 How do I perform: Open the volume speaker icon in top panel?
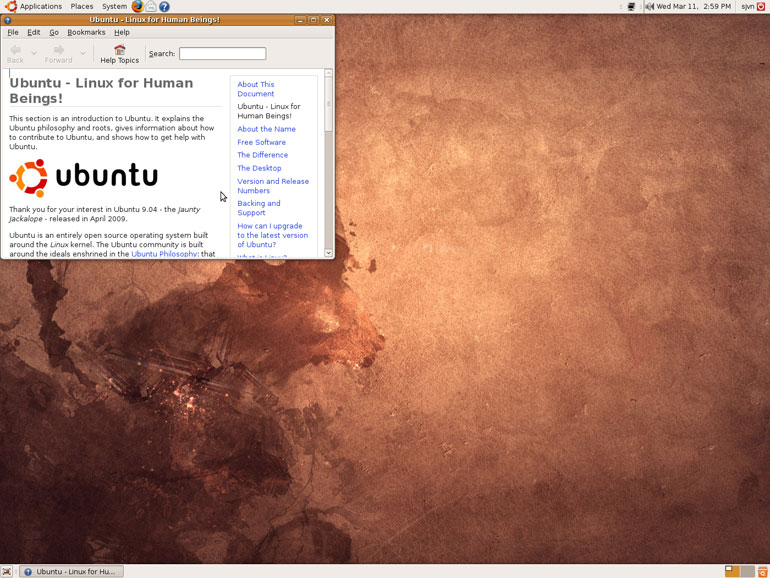649,7
